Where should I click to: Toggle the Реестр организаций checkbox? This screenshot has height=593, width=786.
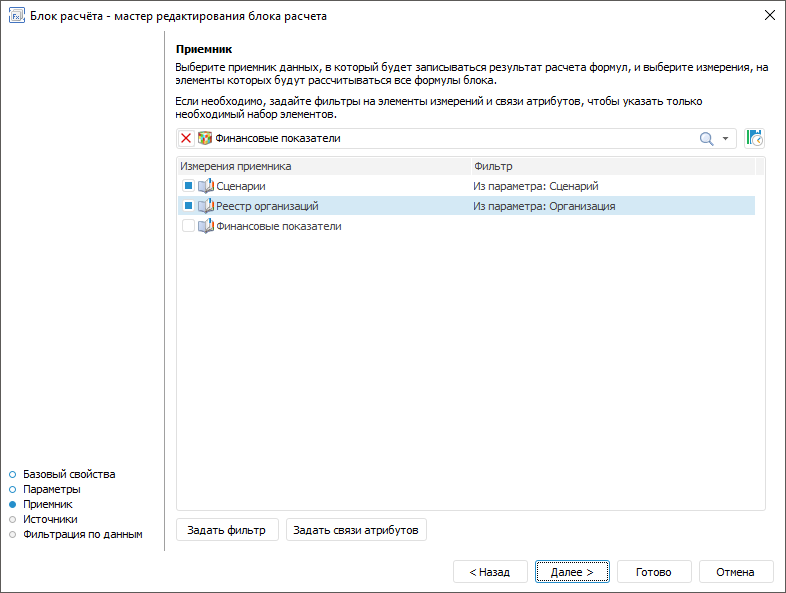[188, 206]
